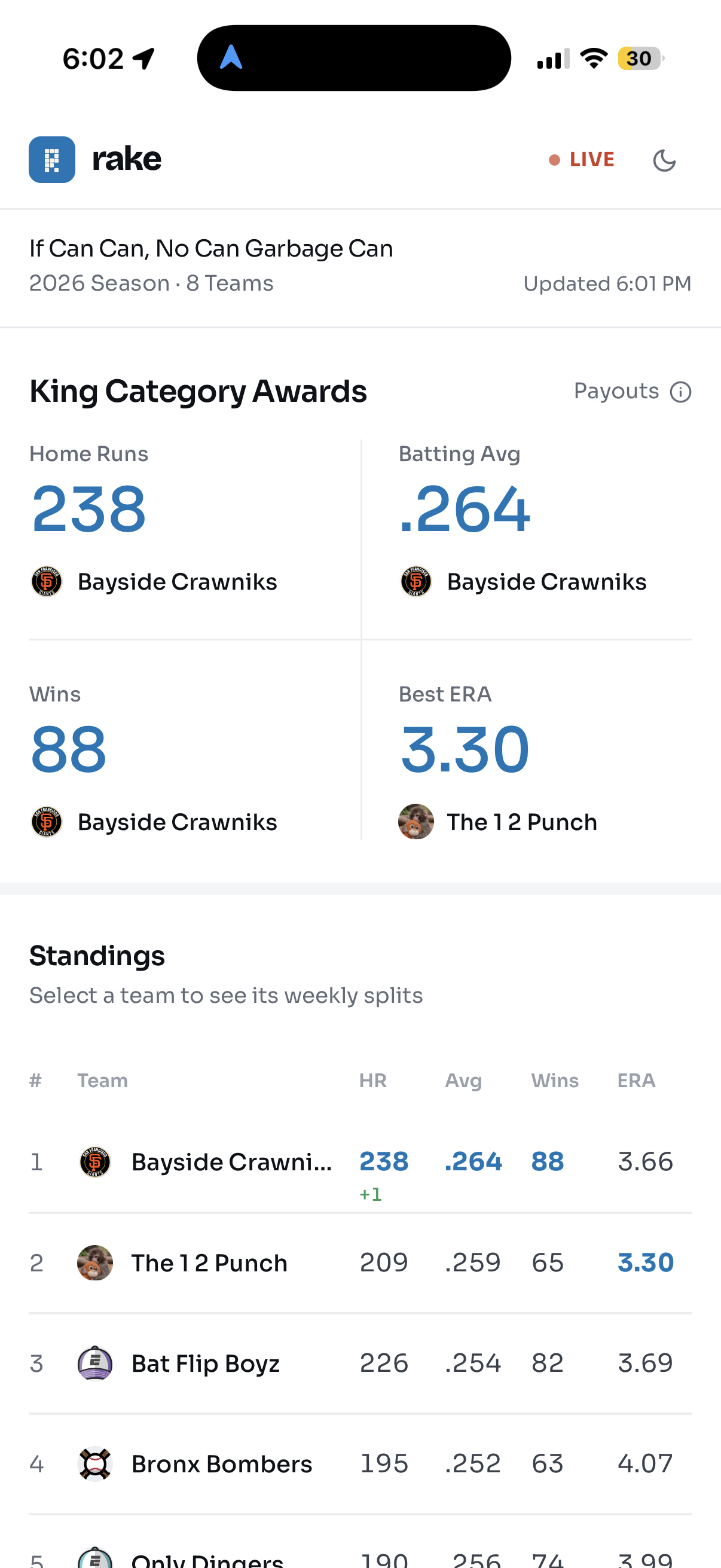Tap the LIVE status indicator
This screenshot has width=721, height=1568.
(x=582, y=160)
